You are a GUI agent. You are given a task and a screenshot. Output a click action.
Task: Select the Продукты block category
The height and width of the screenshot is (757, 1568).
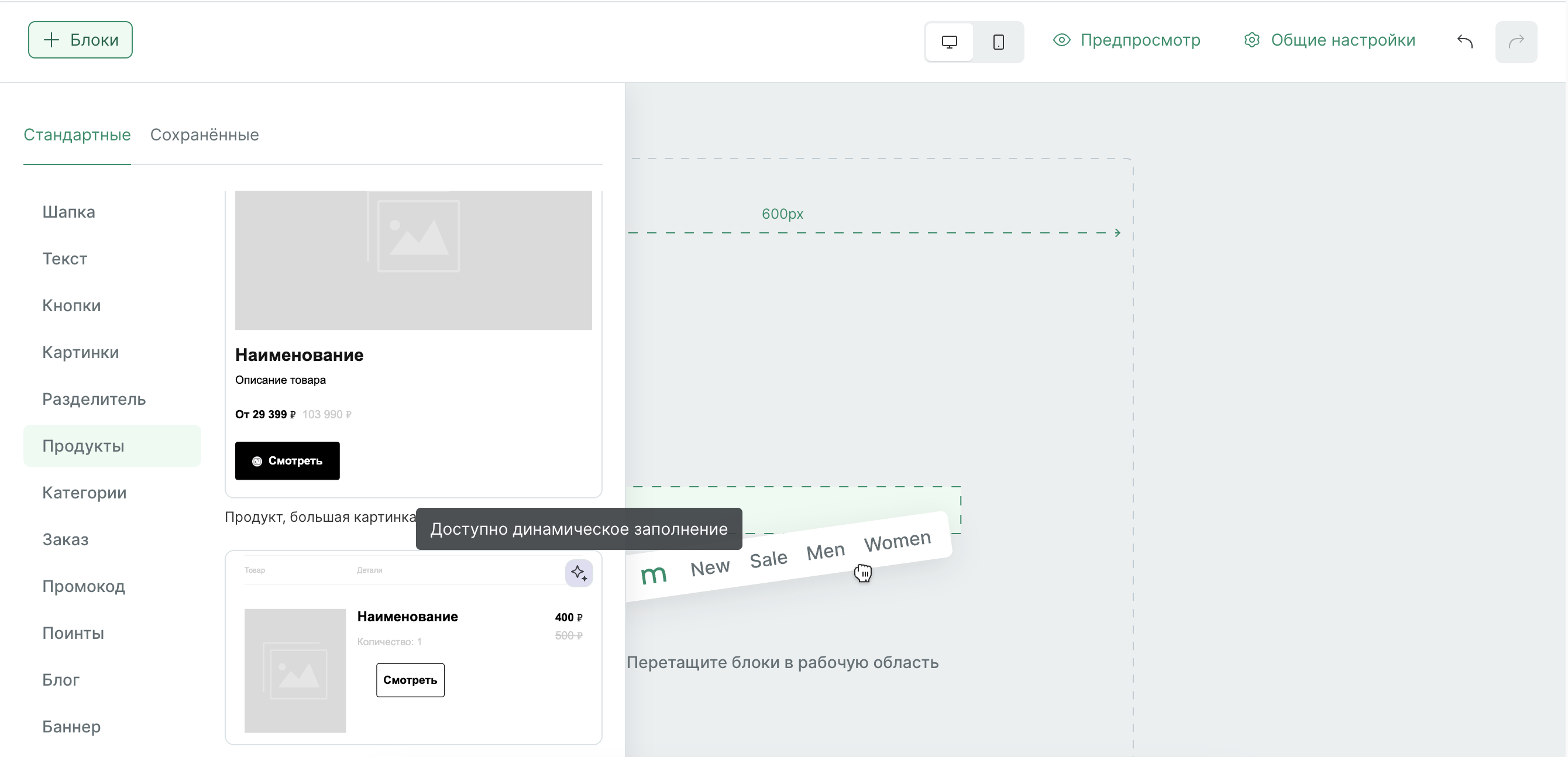point(112,446)
